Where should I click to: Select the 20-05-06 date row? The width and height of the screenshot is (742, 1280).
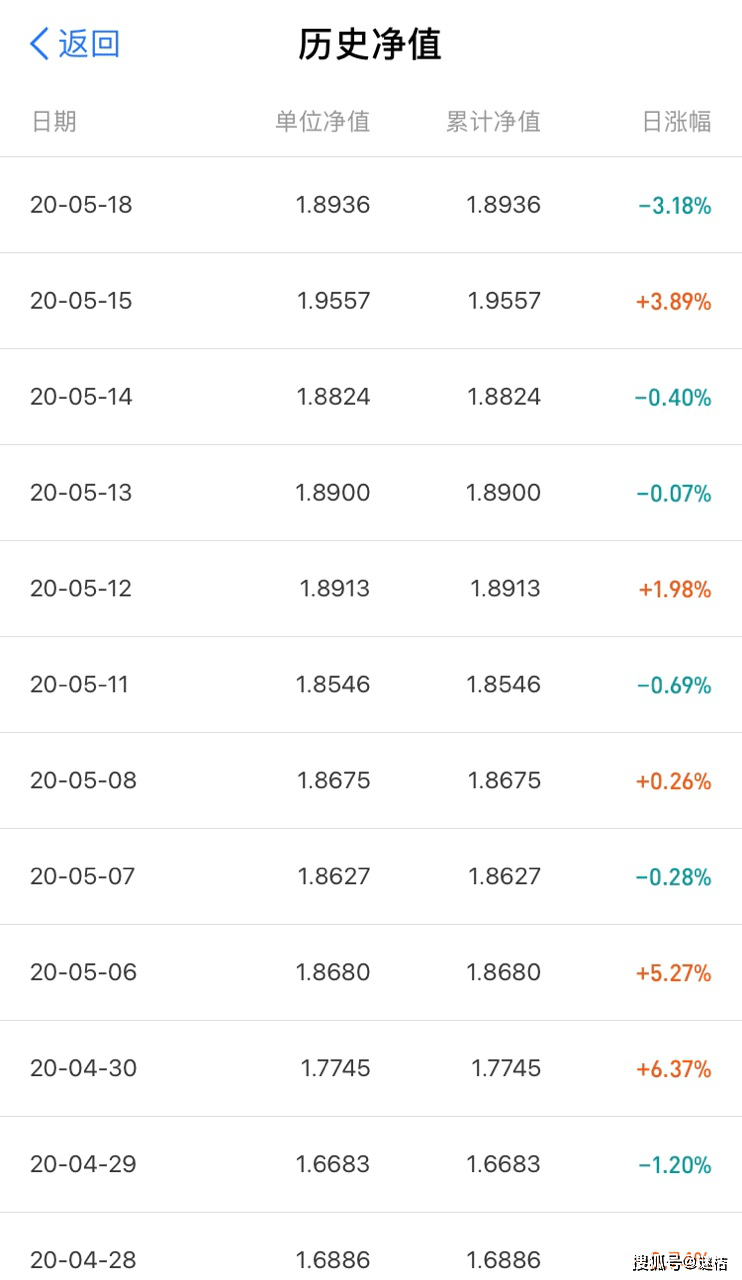pyautogui.click(x=83, y=973)
